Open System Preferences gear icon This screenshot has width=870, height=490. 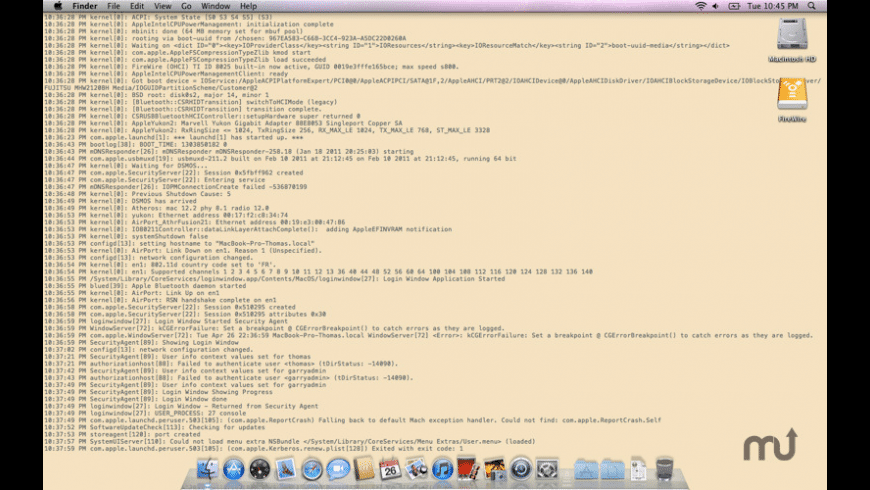pyautogui.click(x=547, y=469)
